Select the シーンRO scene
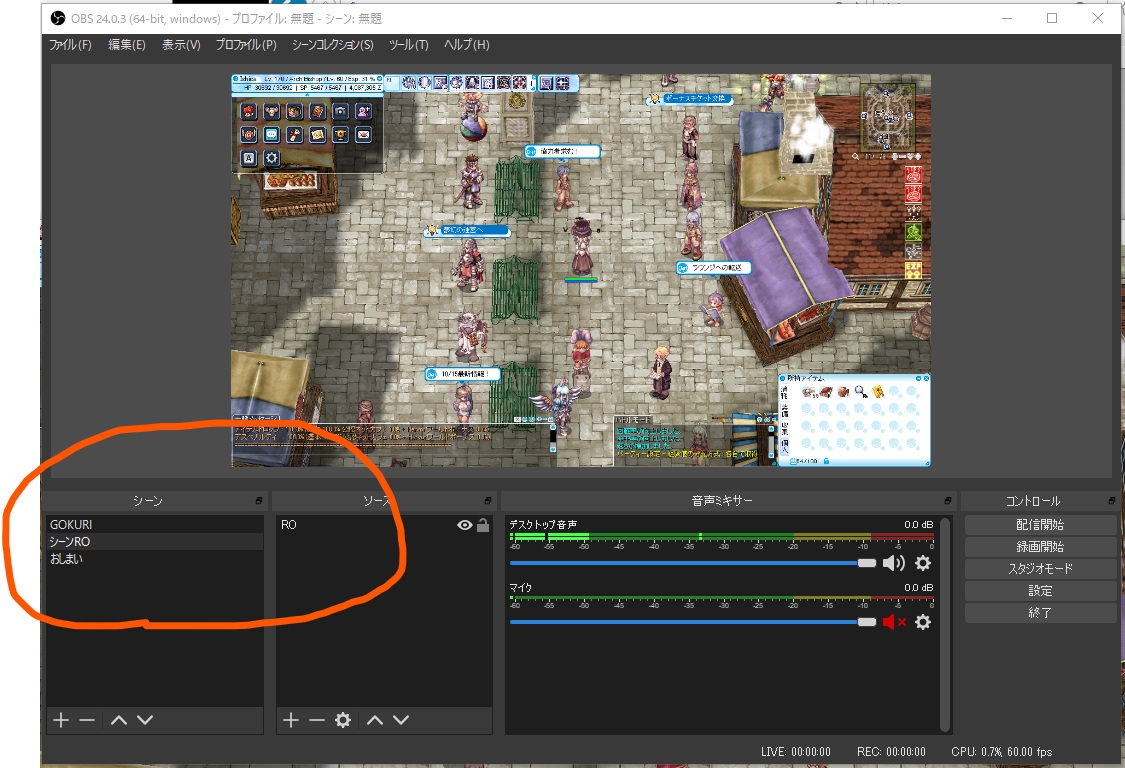Image resolution: width=1125 pixels, height=768 pixels. point(155,542)
